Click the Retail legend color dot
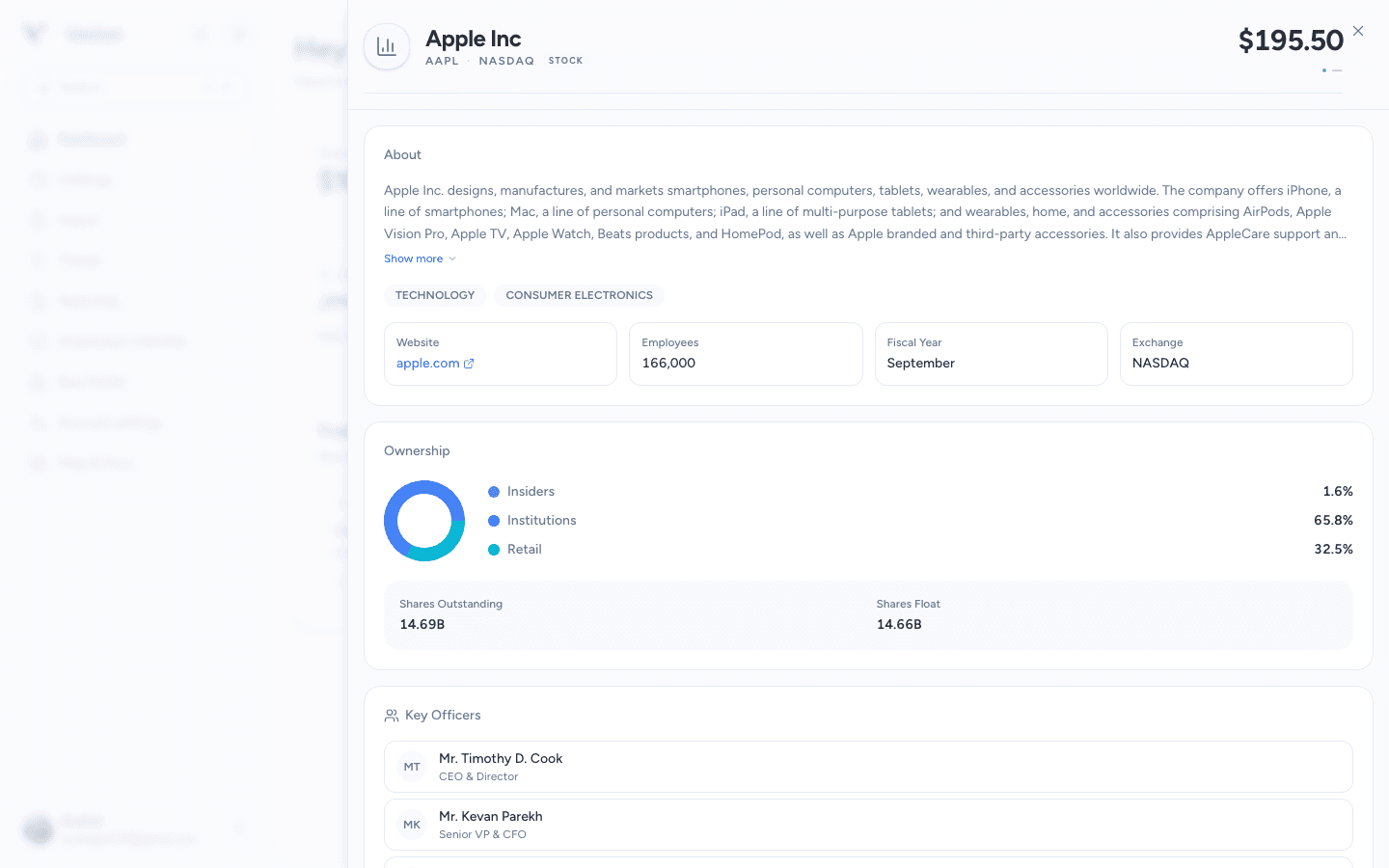1389x868 pixels. click(494, 550)
